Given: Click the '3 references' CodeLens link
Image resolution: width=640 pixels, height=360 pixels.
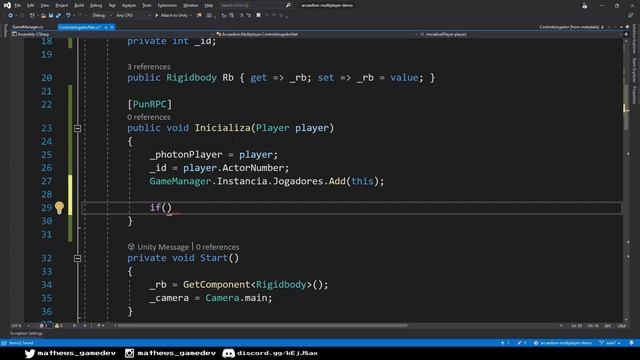Looking at the screenshot, I should coord(149,67).
